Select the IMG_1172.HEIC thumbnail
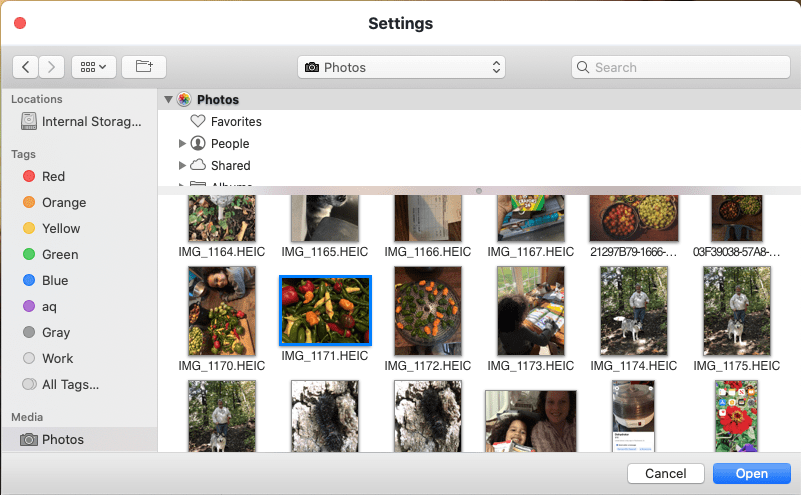This screenshot has height=495, width=801. click(427, 310)
